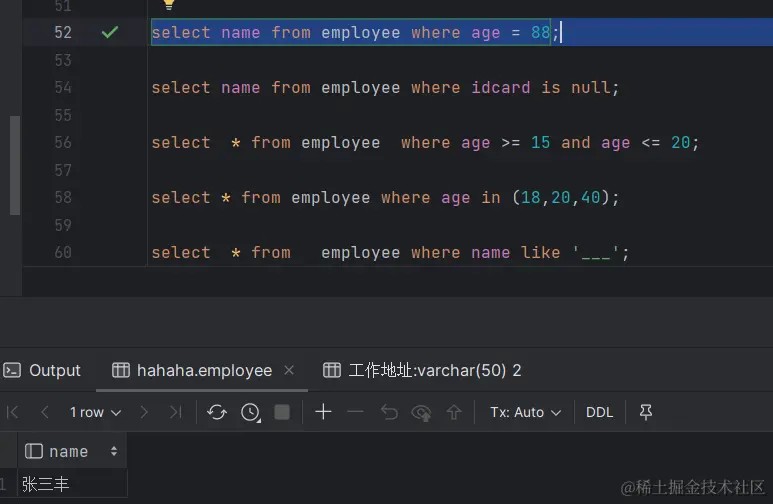This screenshot has height=504, width=773.
Task: Click the name column header
Action: tap(71, 451)
